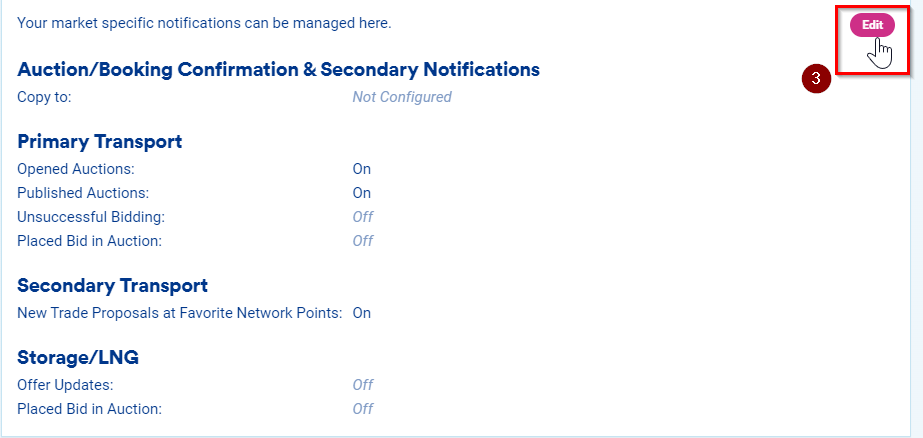Click Placed Bid in Auction under Storage/LNG
Screen dimensions: 923x438
[x=89, y=409]
